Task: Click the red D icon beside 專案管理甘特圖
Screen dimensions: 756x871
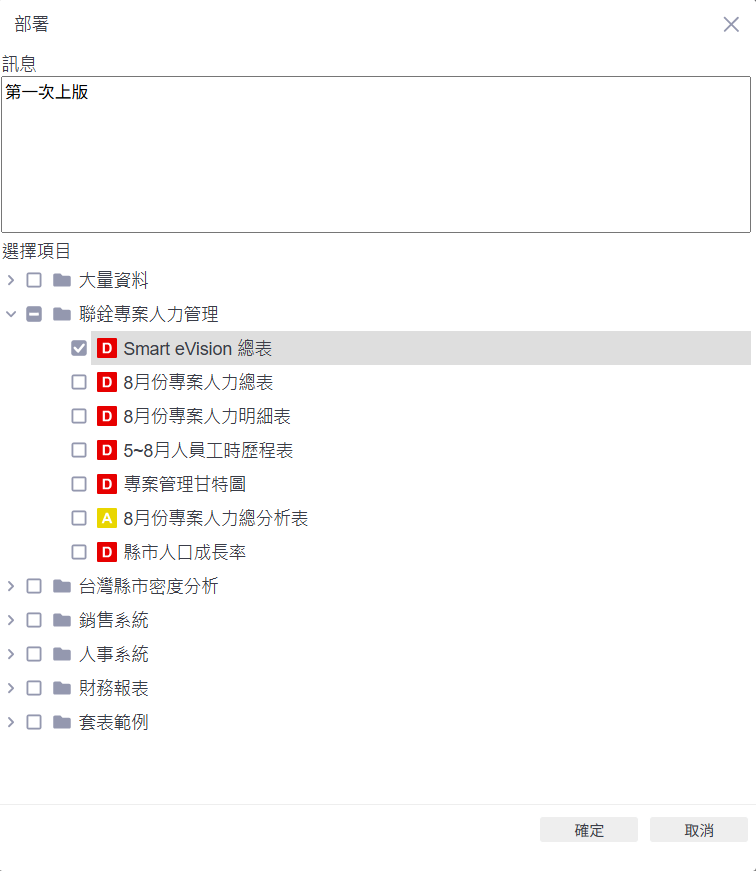Action: (x=107, y=484)
